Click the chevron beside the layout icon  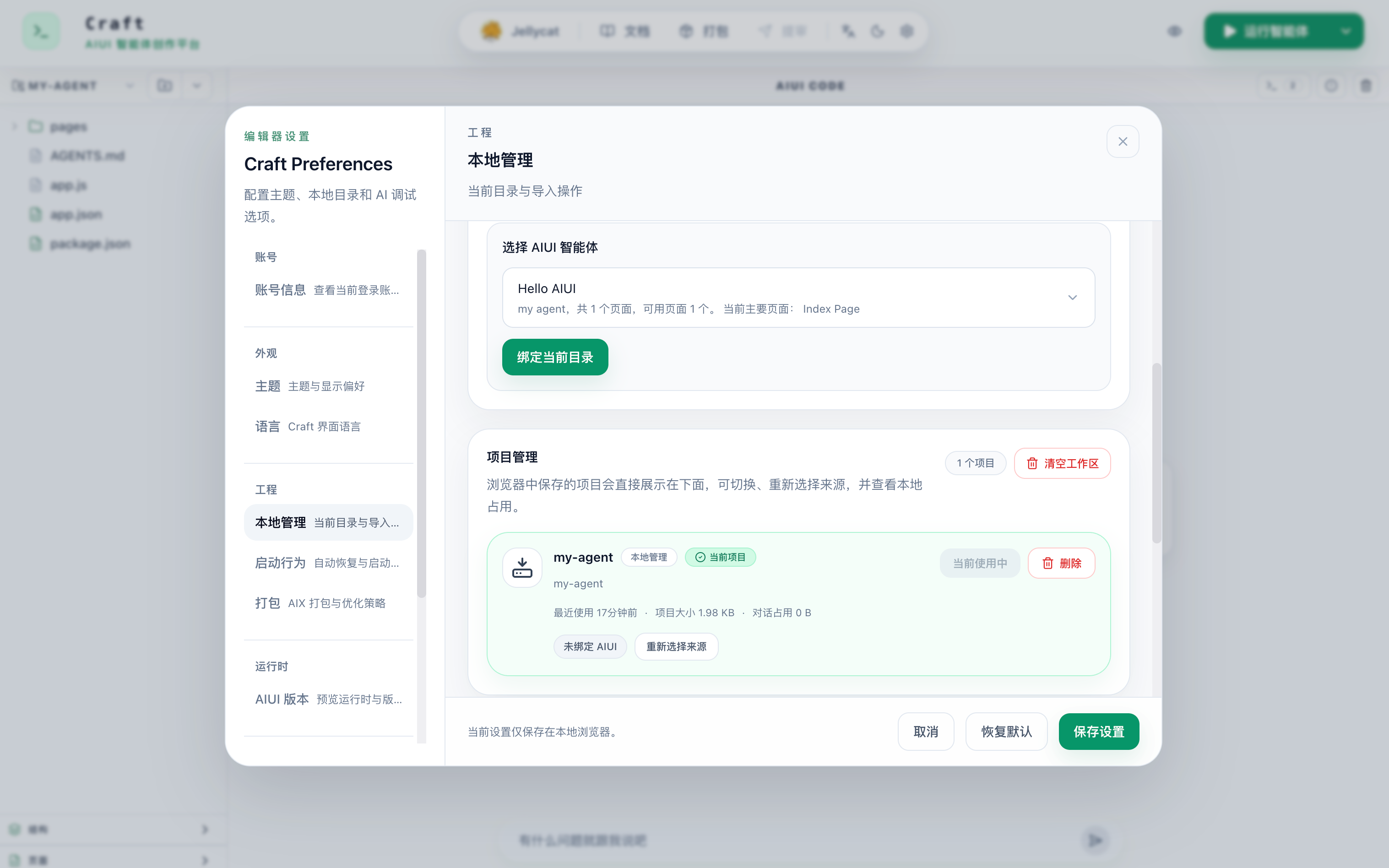click(197, 86)
